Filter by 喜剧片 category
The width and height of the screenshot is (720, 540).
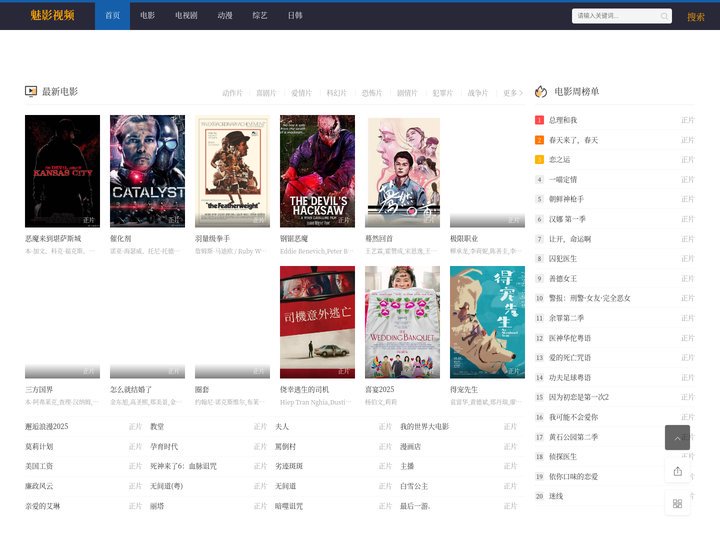[x=266, y=93]
